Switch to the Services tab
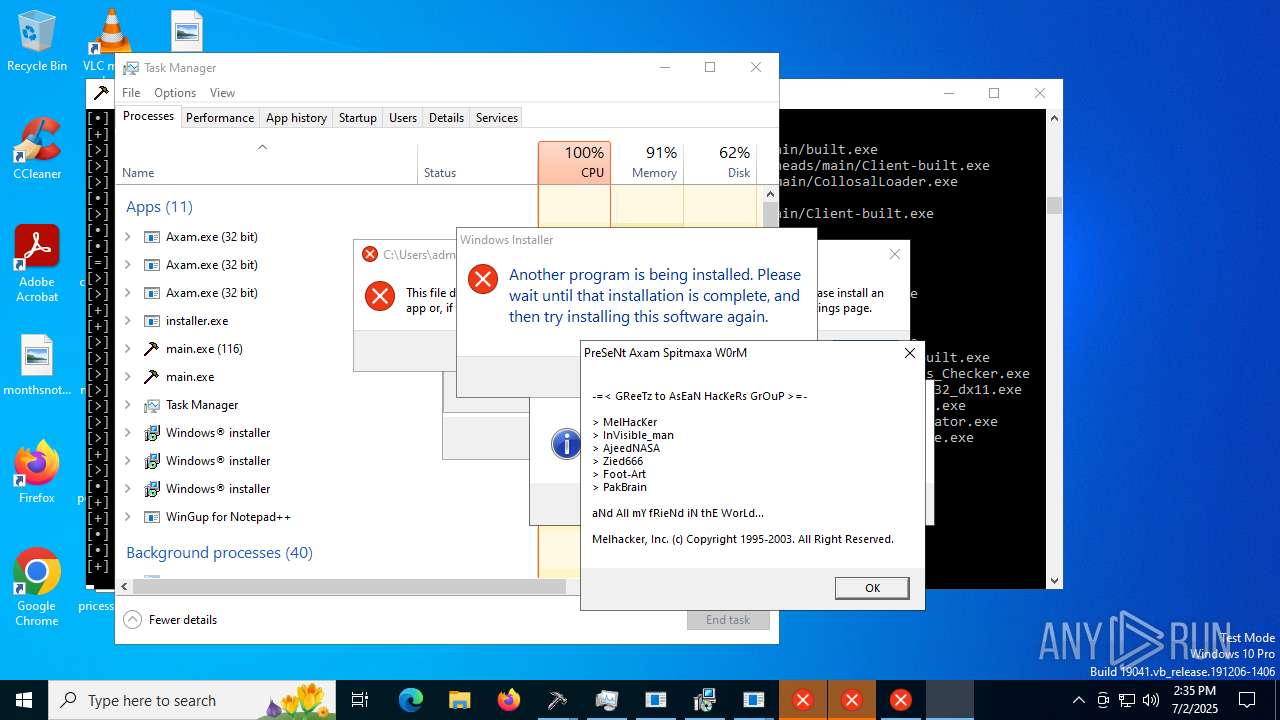 click(x=497, y=118)
